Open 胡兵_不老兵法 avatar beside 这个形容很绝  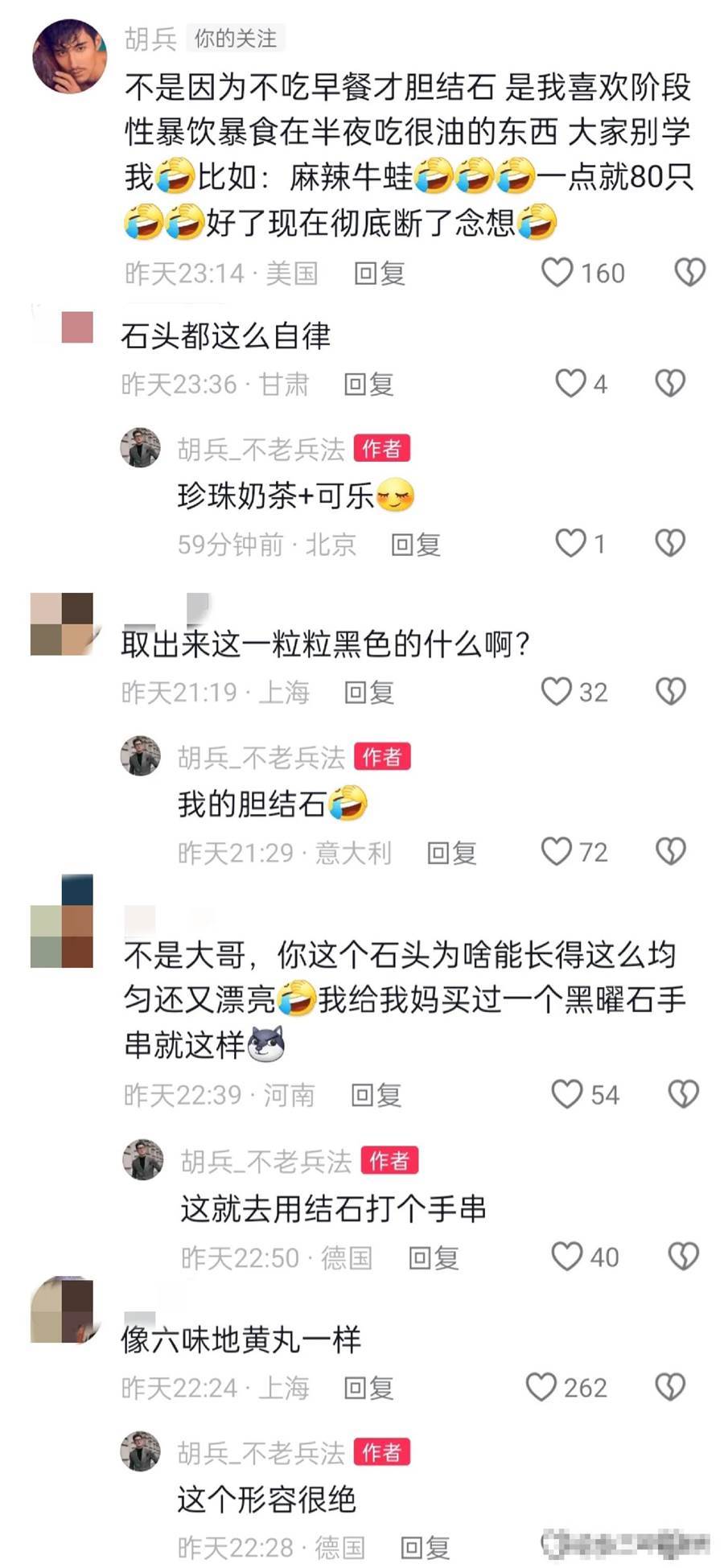point(140,1451)
